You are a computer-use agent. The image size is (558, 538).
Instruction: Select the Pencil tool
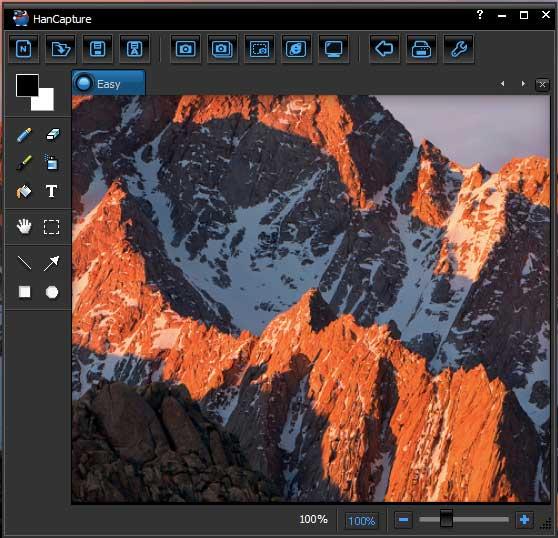click(x=24, y=135)
